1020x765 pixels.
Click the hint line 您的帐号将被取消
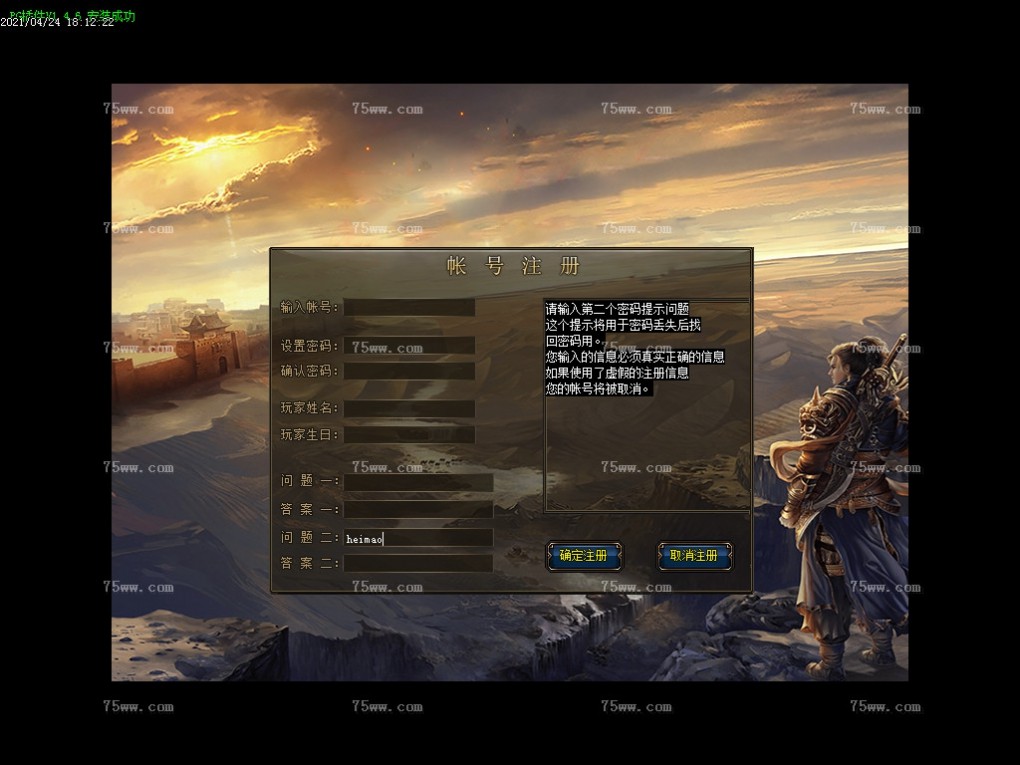[x=598, y=389]
